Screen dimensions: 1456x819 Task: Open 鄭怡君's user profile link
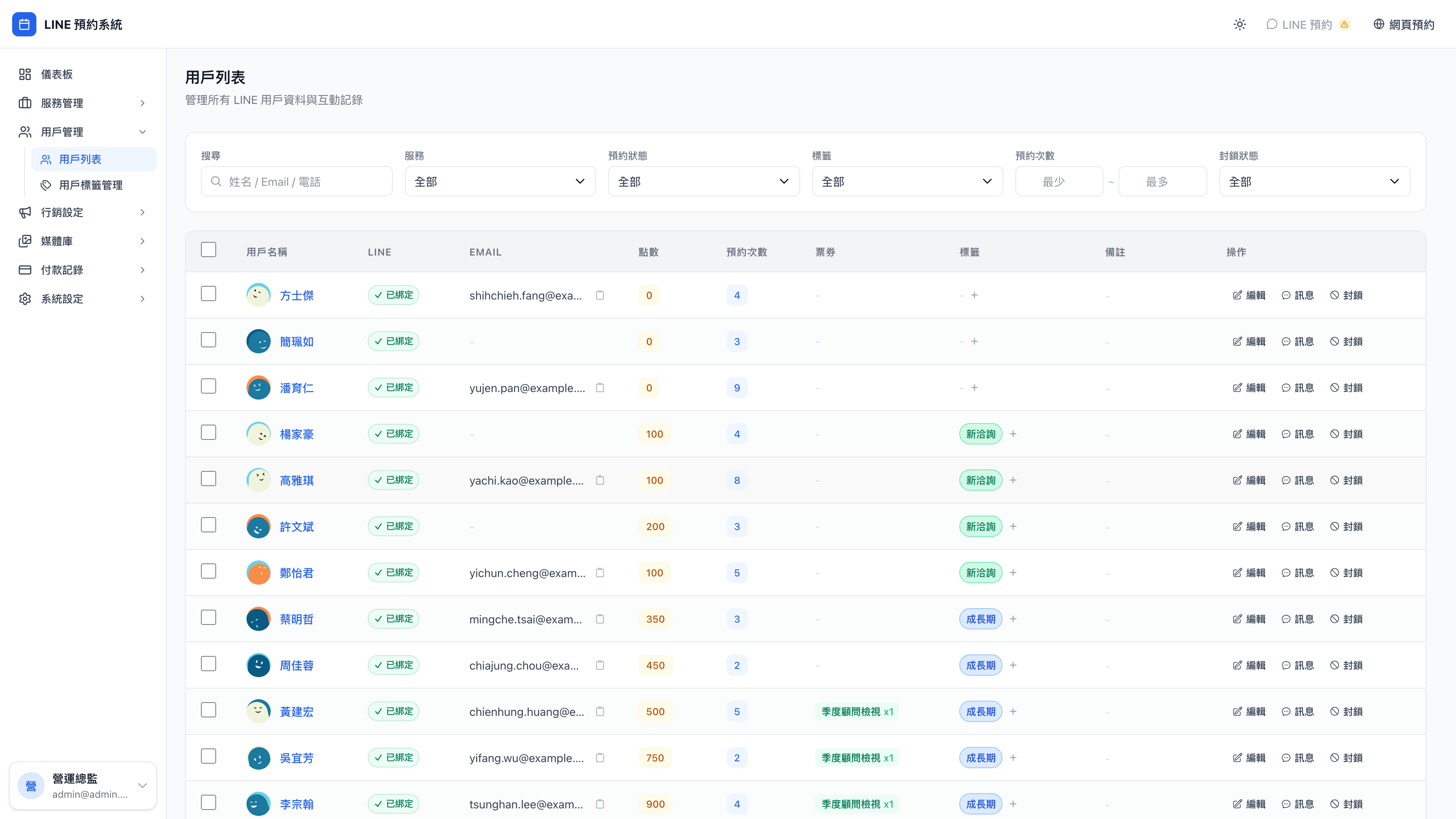coord(296,573)
